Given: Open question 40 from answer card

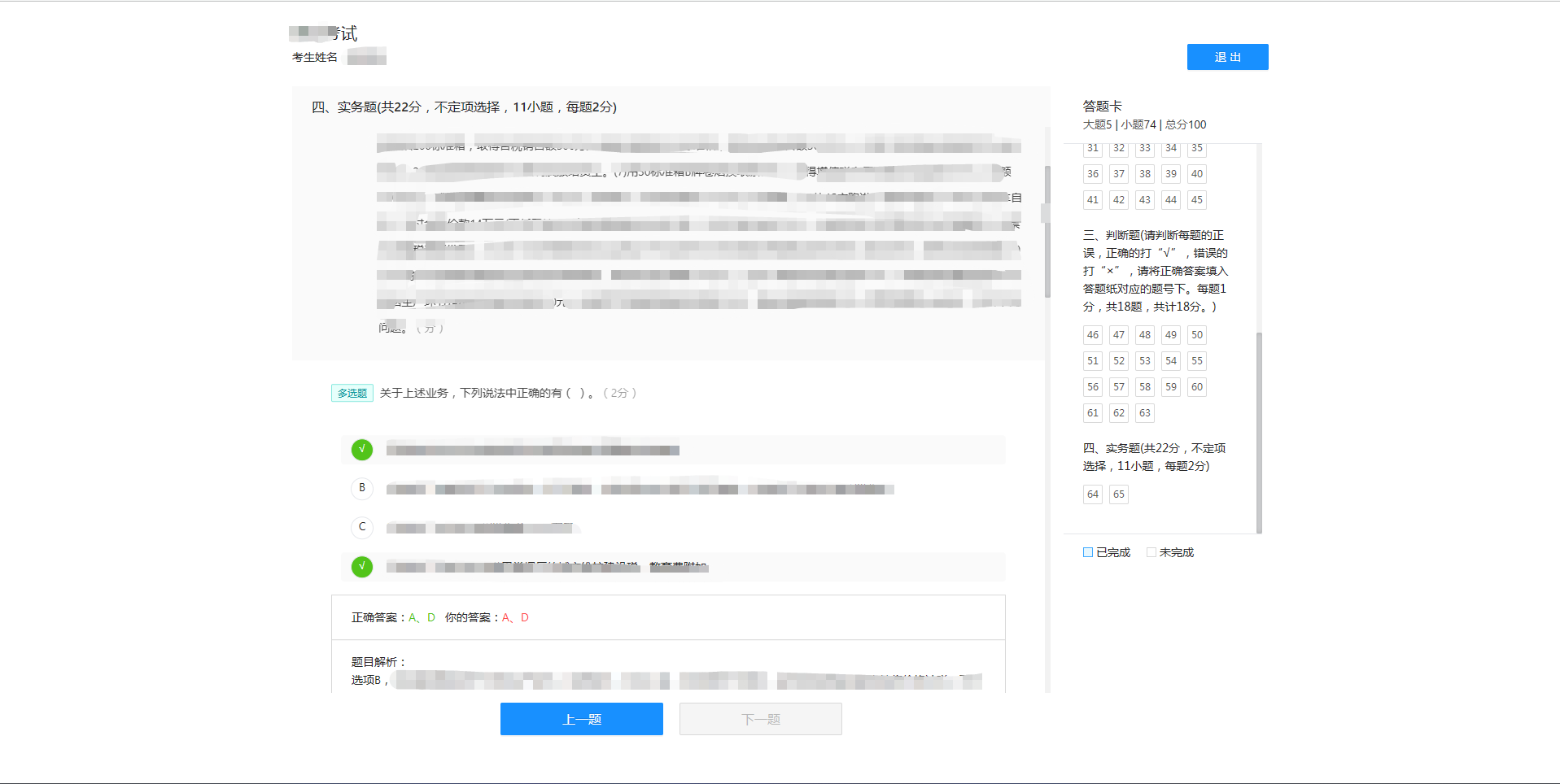Looking at the screenshot, I should 1197,174.
